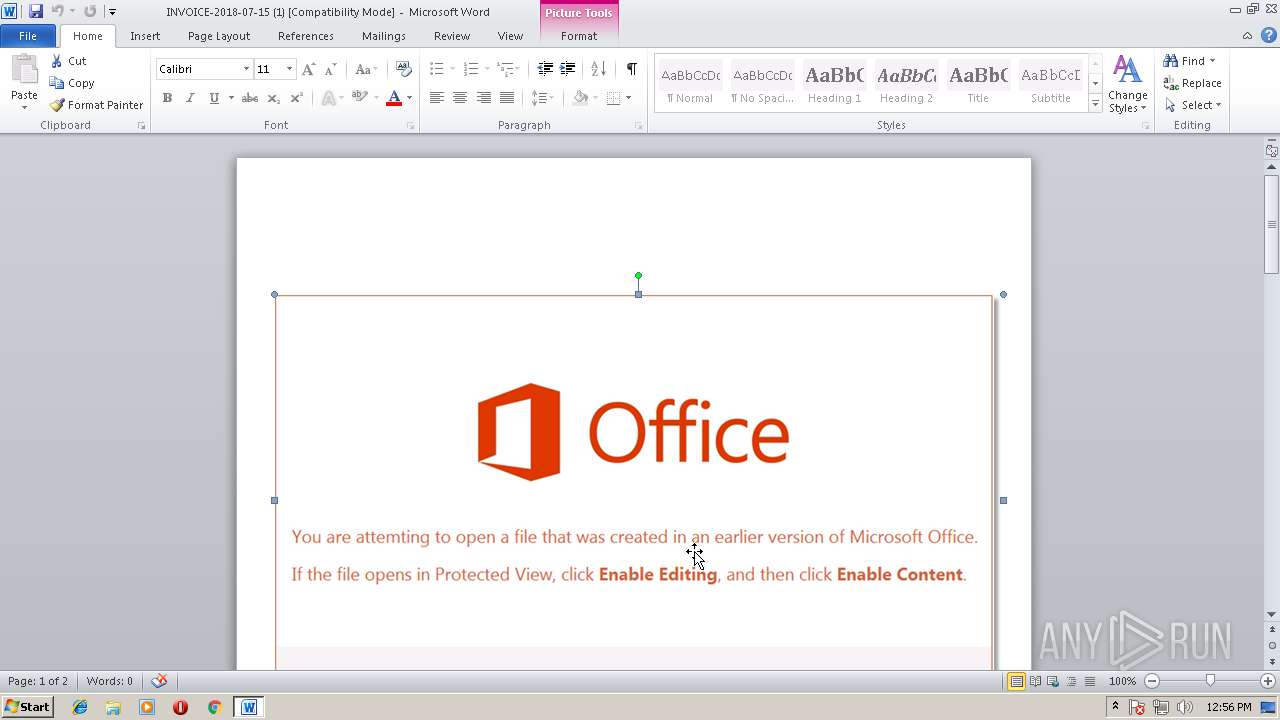Decrease paragraph indent
Viewport: 1280px width, 720px height.
[545, 69]
